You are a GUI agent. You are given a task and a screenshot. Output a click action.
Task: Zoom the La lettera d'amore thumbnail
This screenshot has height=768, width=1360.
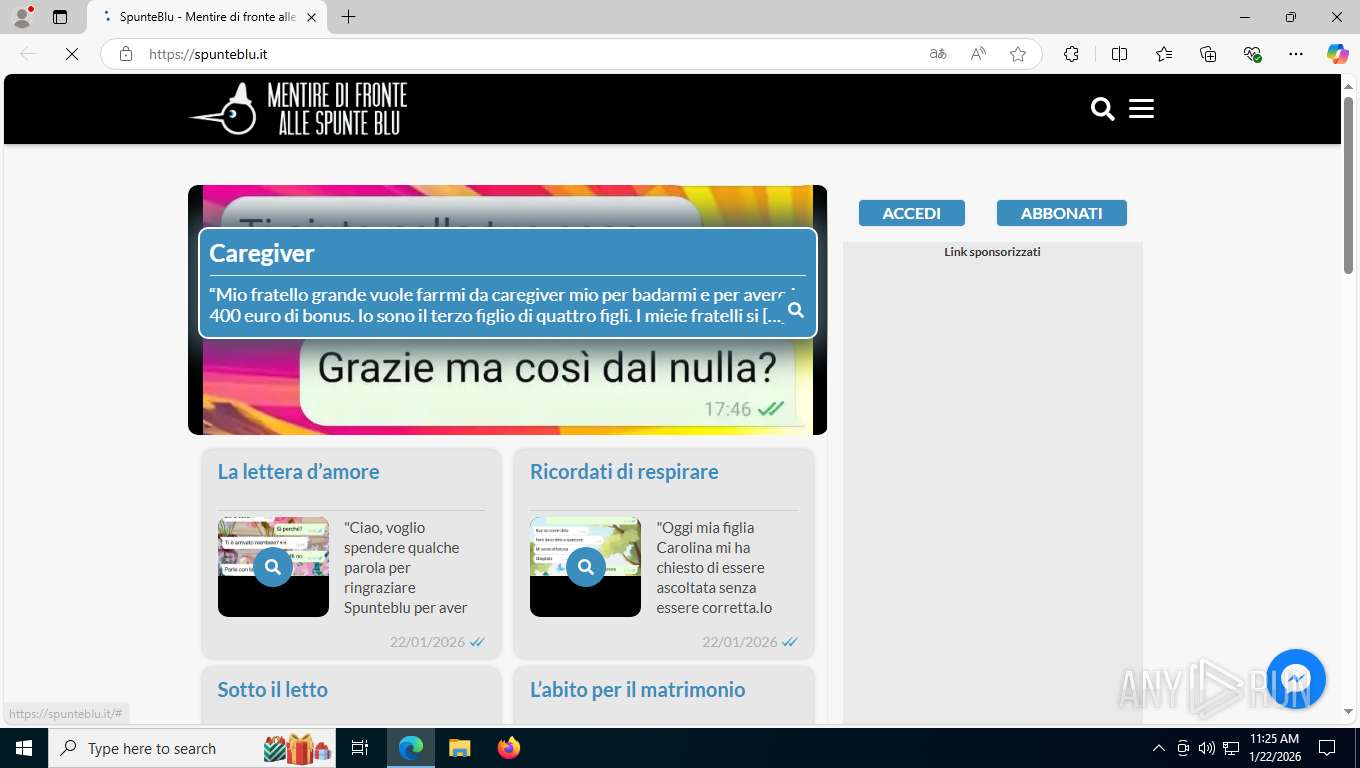(273, 567)
